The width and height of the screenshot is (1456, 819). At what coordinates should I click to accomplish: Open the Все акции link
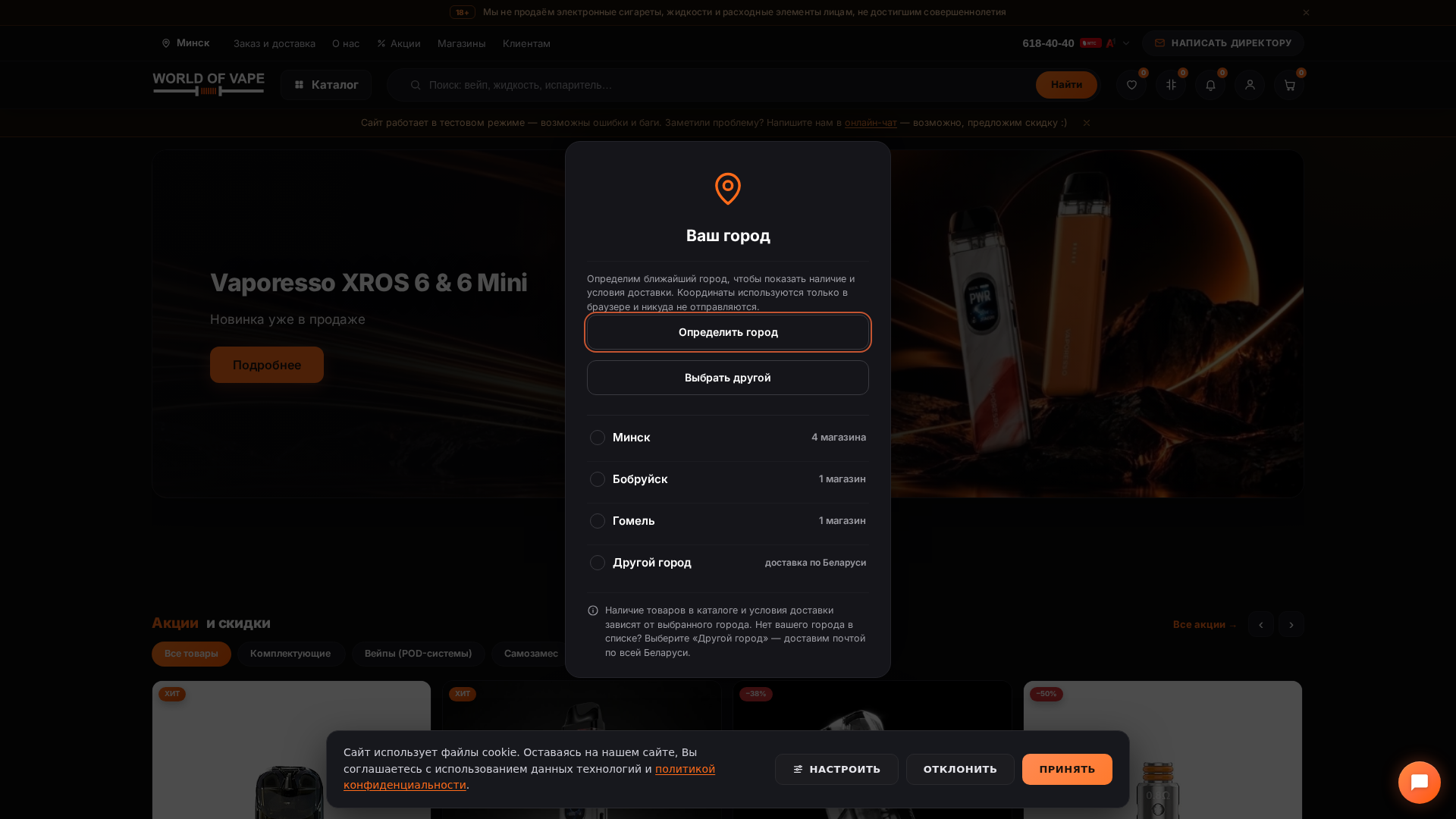coord(1205,624)
